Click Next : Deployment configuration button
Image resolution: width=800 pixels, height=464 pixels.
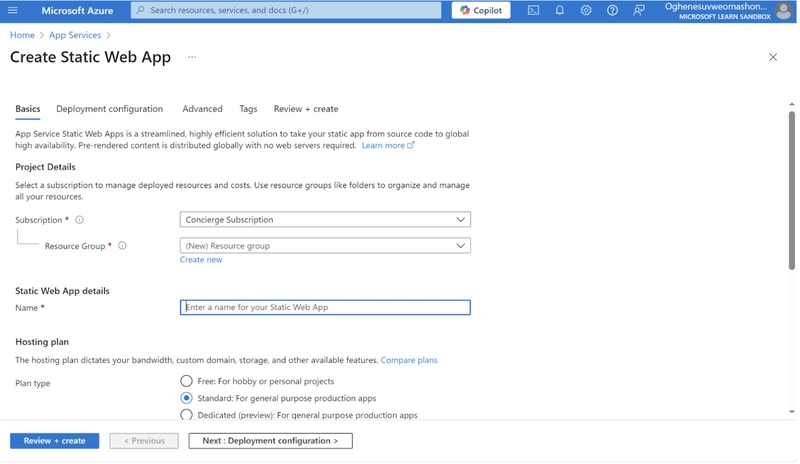tap(270, 441)
